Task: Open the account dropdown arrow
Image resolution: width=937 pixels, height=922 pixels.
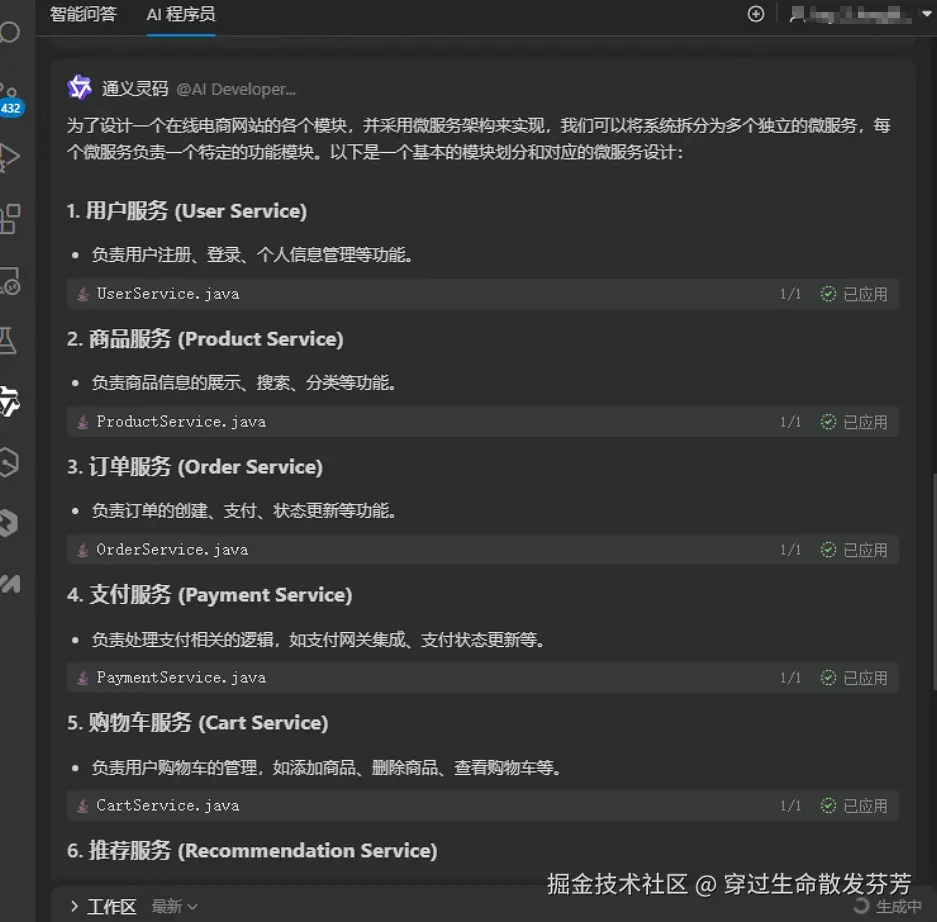Action: coord(926,14)
